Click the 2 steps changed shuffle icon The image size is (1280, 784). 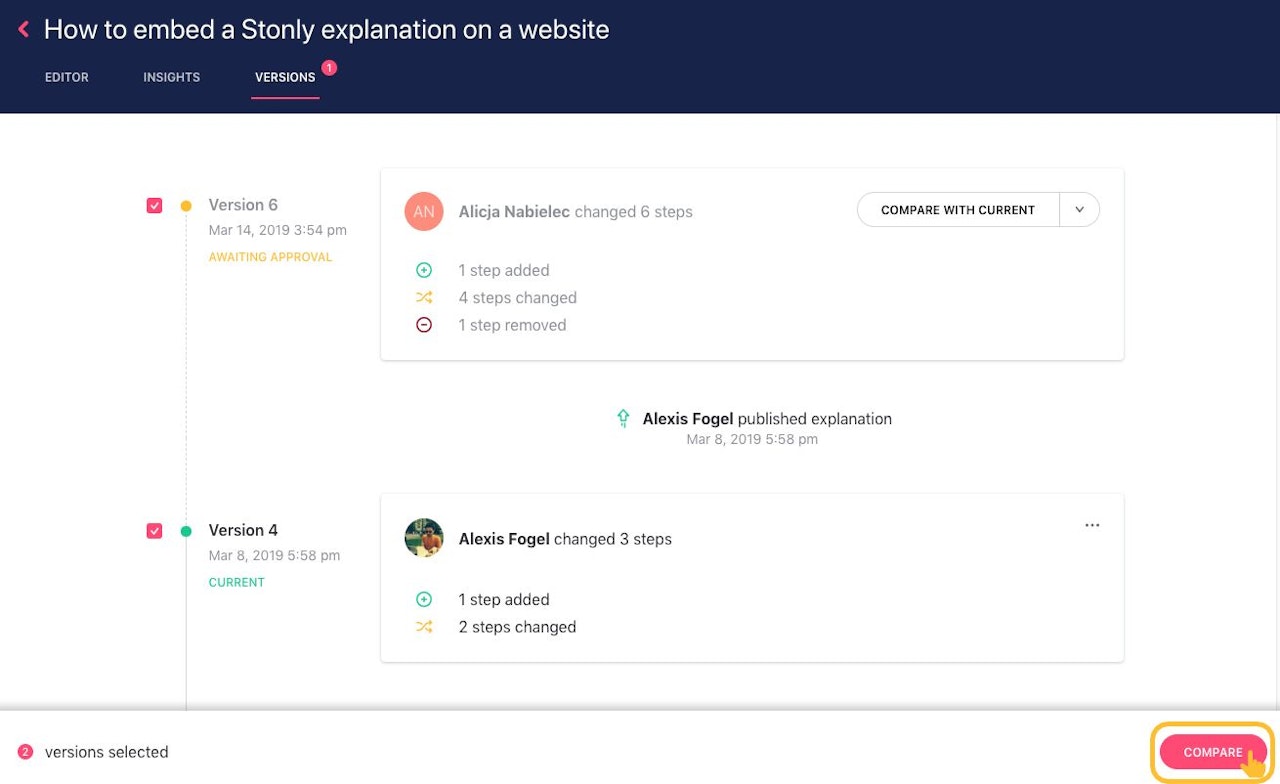point(424,627)
